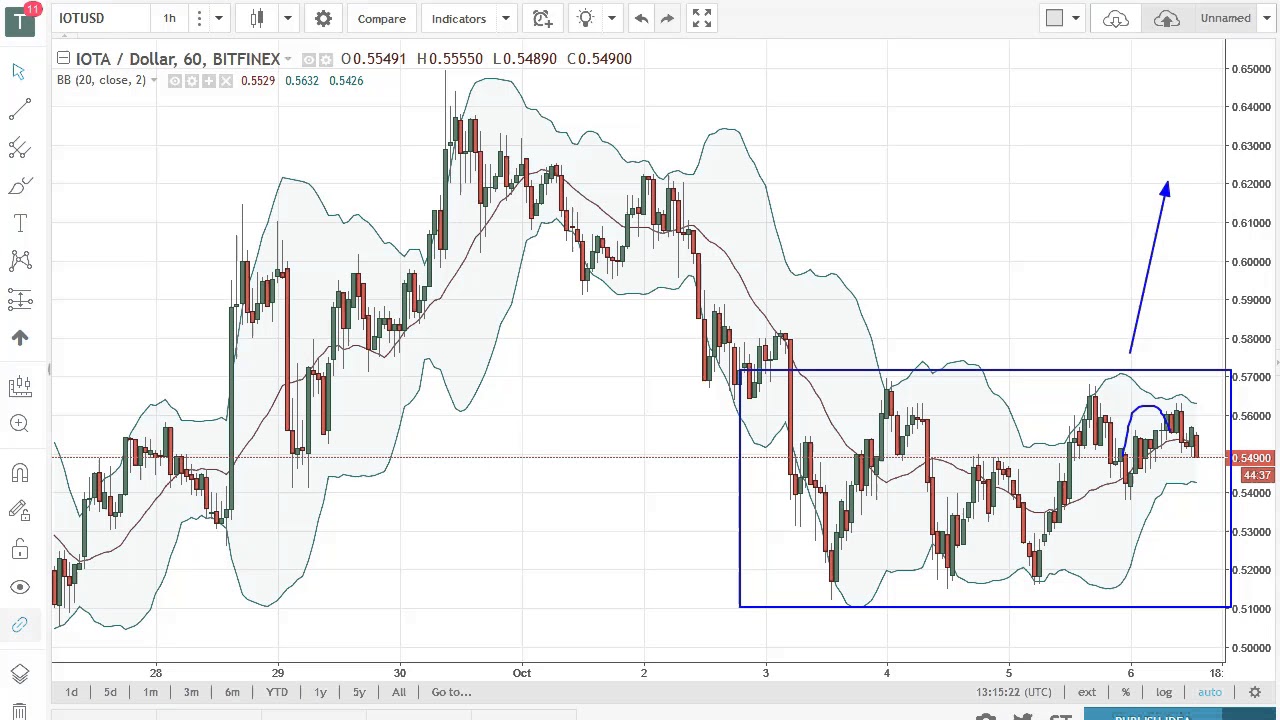Expand the layout selection dropdown arrow

[1075, 18]
